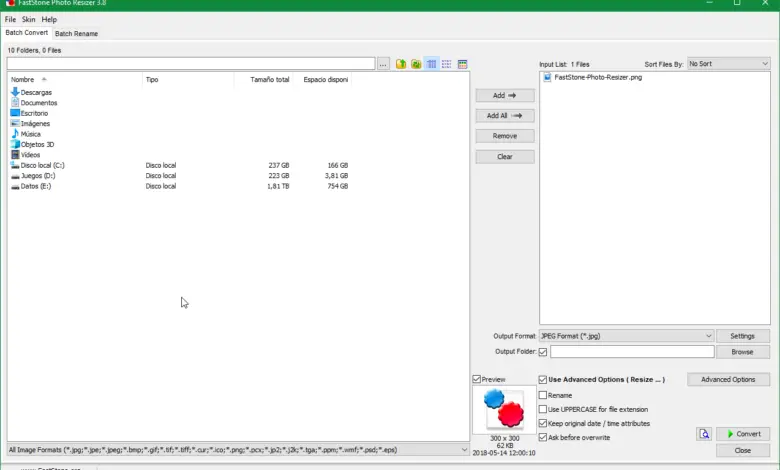This screenshot has width=780, height=470.
Task: Click the Remove button
Action: pyautogui.click(x=505, y=136)
